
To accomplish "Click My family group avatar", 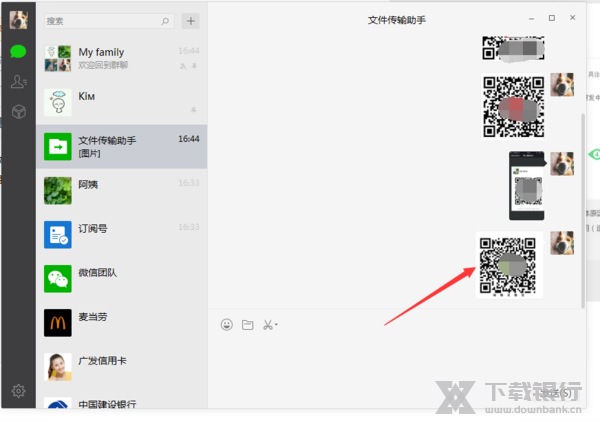I will pyautogui.click(x=58, y=58).
